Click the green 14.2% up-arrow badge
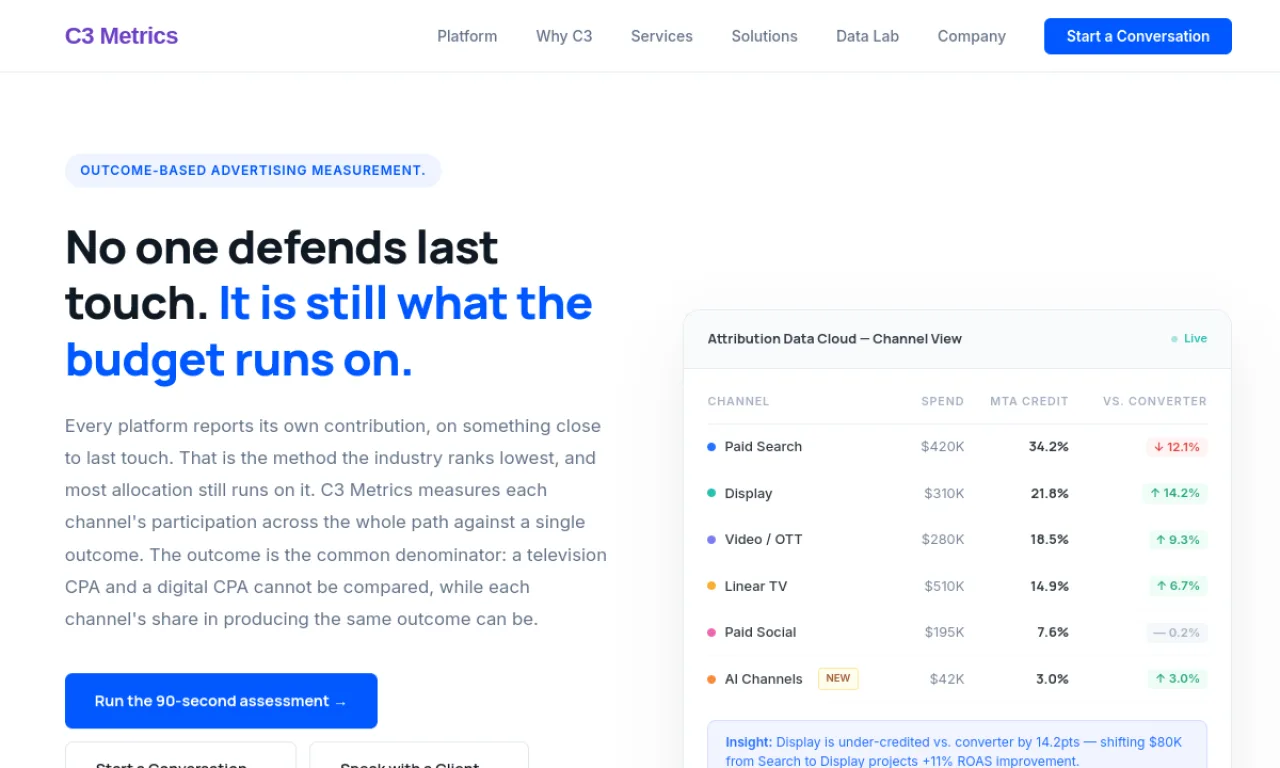Screen dimensions: 1280x768 [1175, 493]
